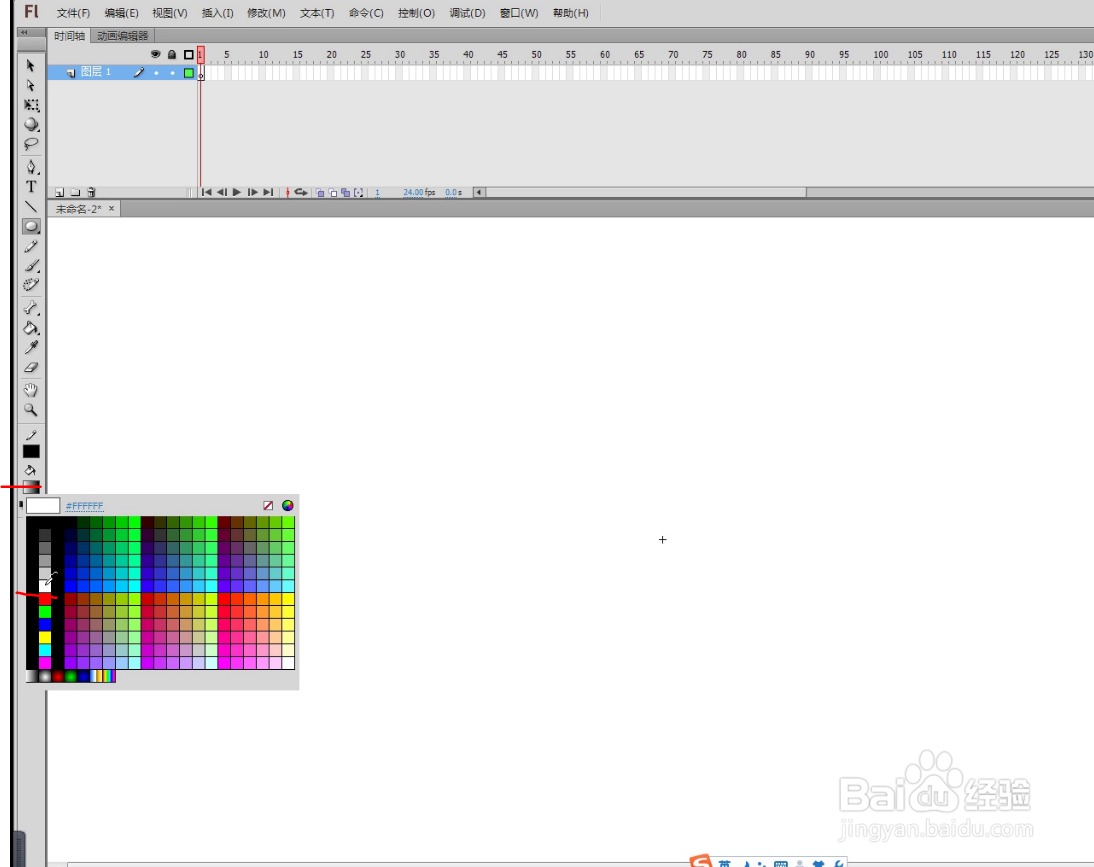
Task: Toggle visibility of layer 图层 1
Action: (156, 72)
